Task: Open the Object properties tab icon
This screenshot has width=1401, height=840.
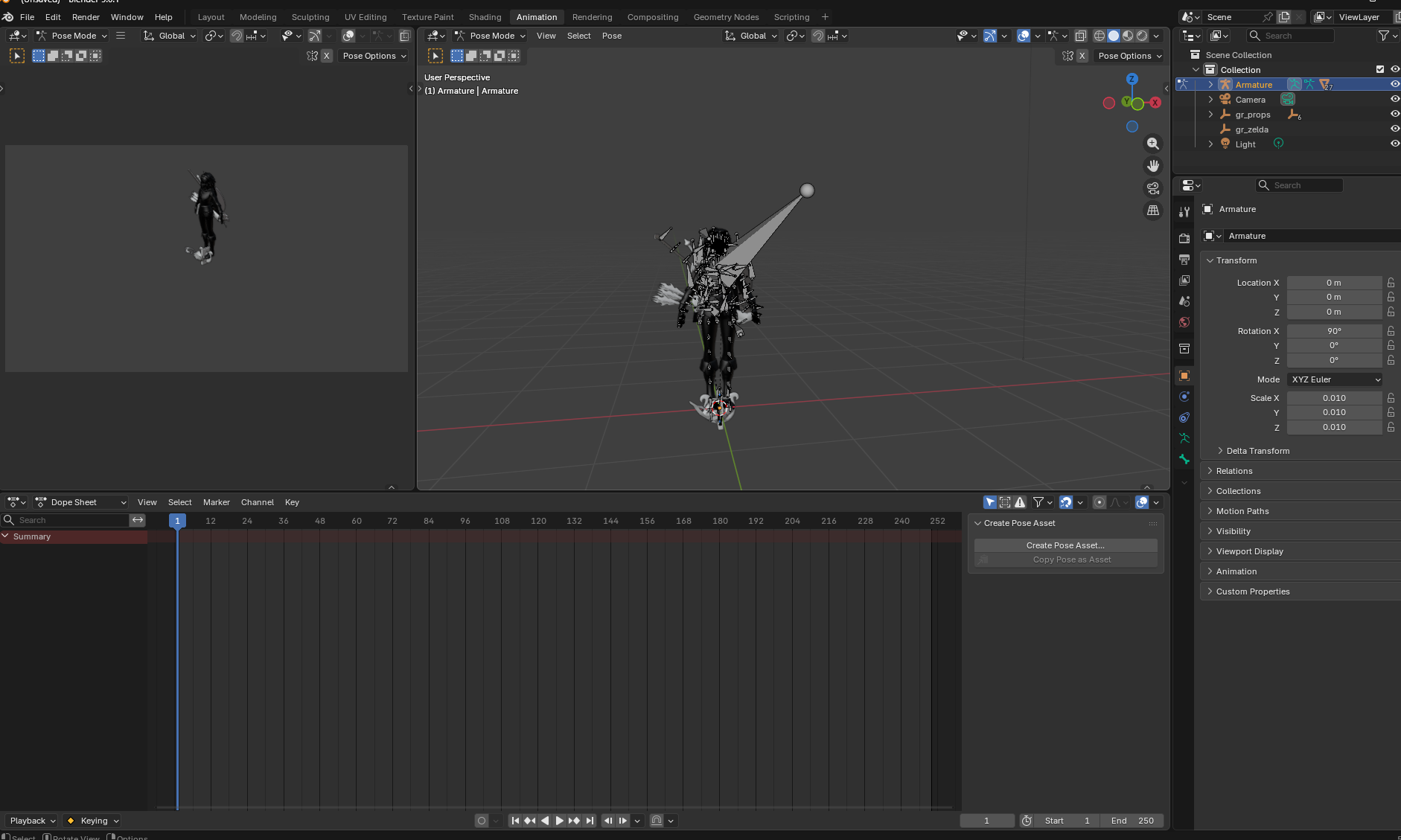Action: (1184, 376)
